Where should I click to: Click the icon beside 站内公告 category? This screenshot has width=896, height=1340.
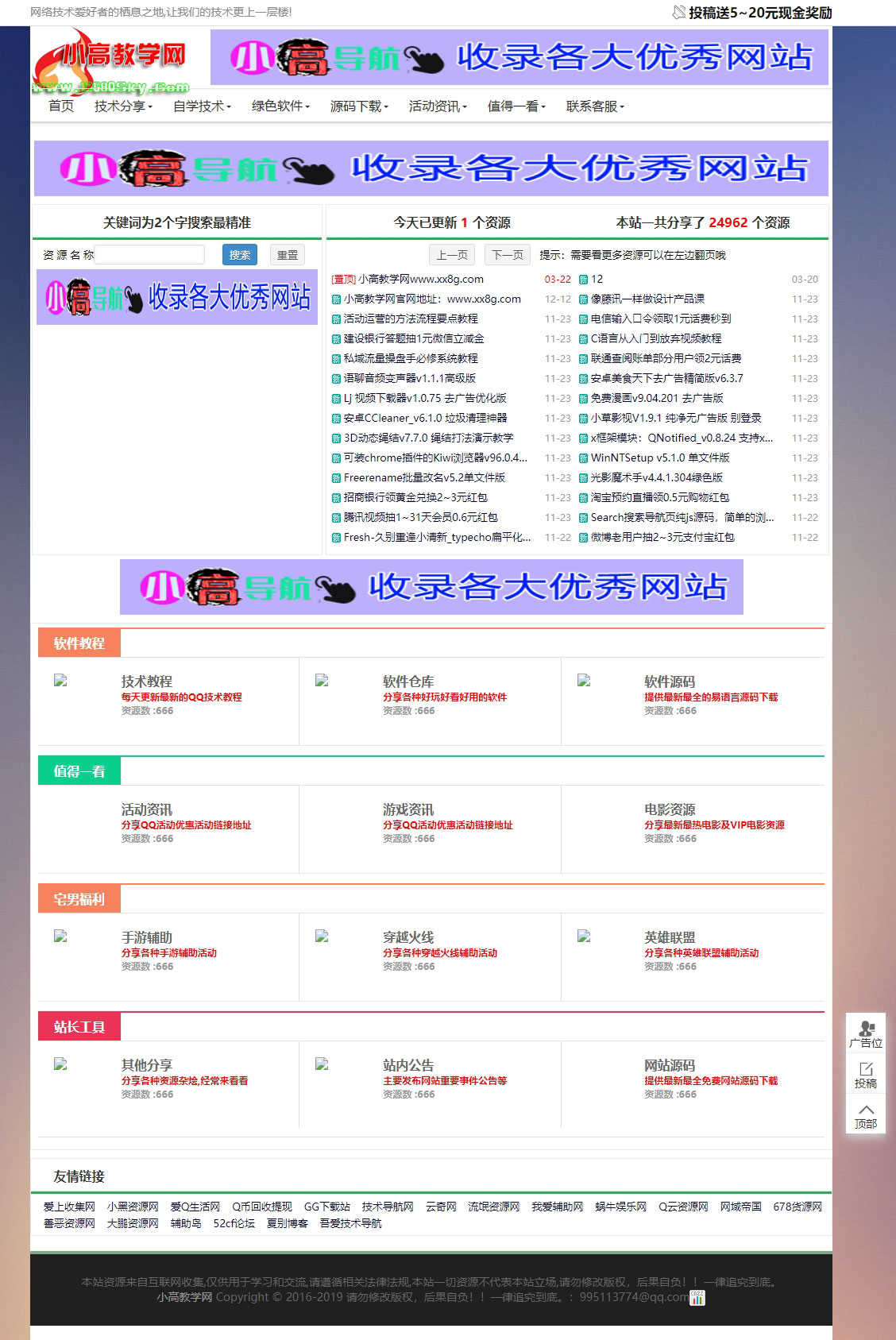(322, 1064)
